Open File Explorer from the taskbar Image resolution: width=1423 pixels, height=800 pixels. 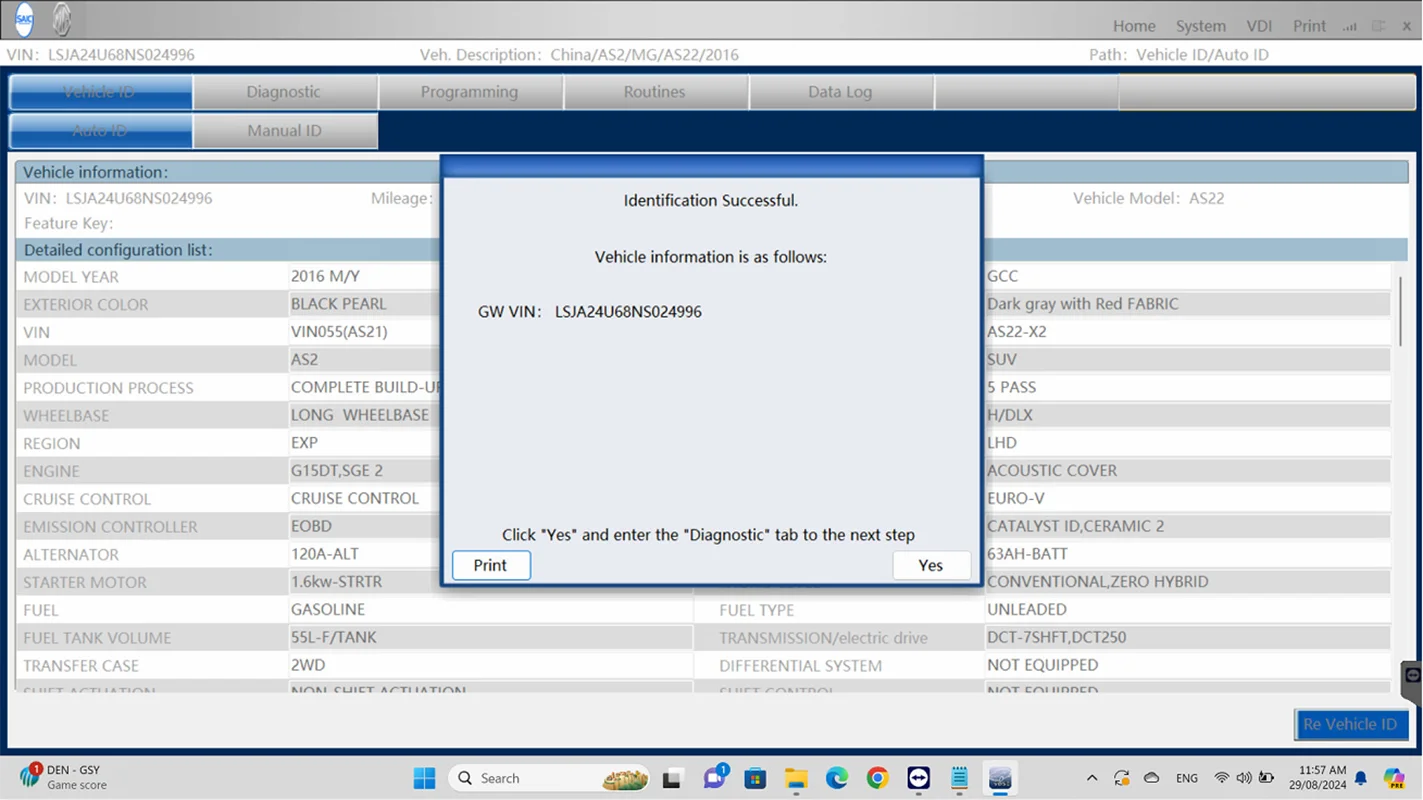tap(796, 778)
